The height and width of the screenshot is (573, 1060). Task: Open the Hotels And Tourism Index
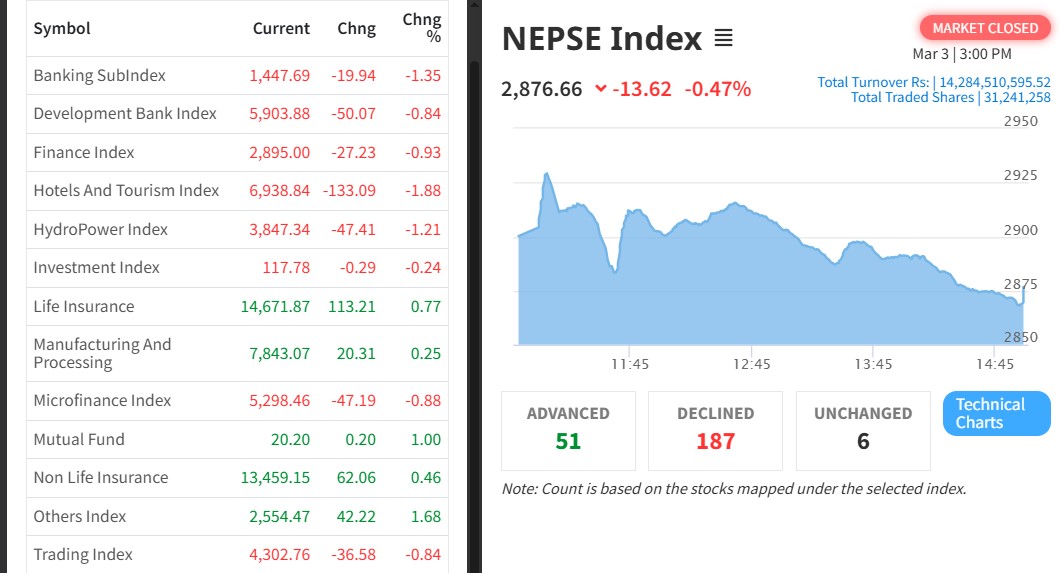[x=126, y=190]
